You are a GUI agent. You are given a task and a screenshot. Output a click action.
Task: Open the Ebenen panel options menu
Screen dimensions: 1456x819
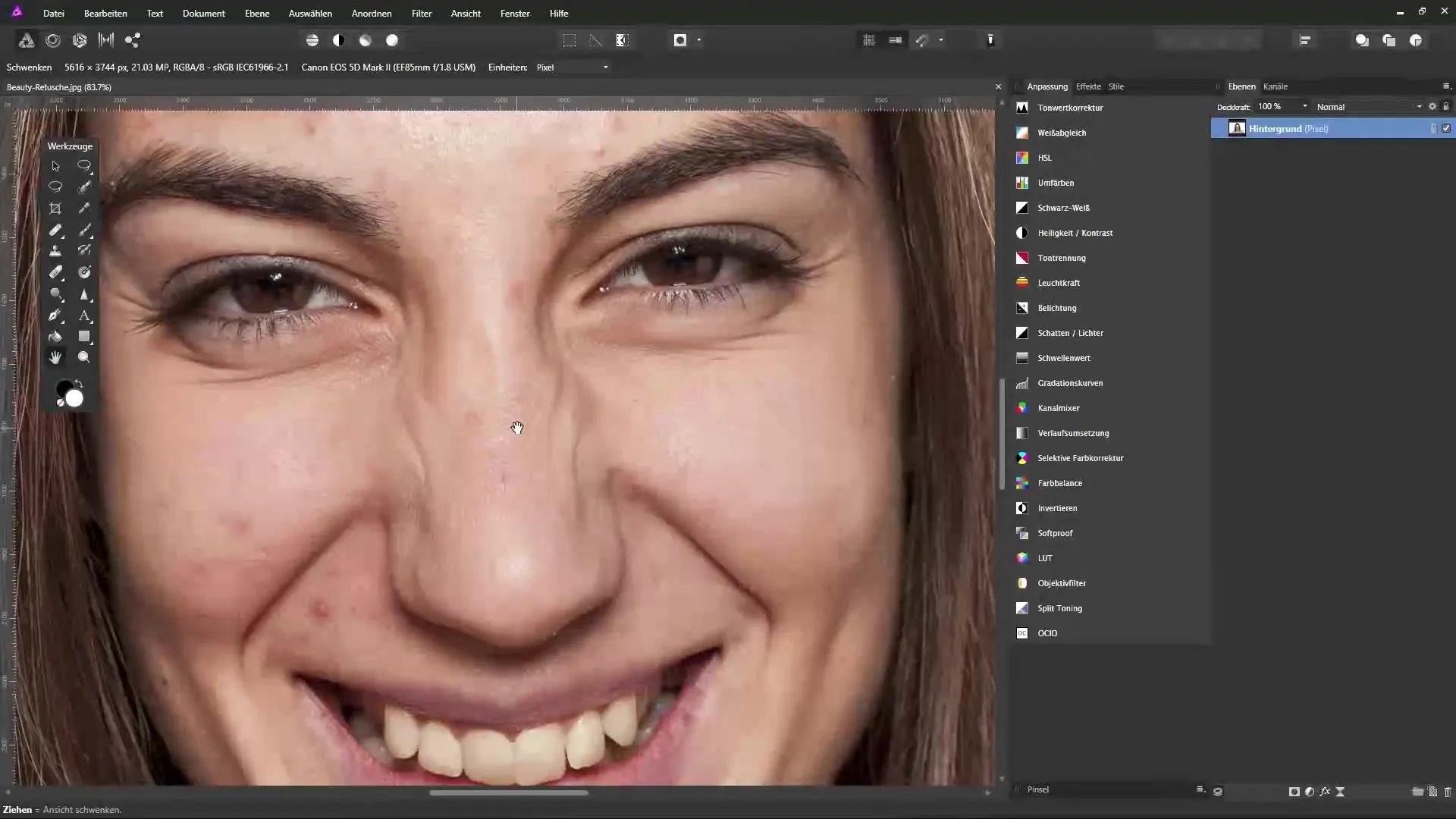(x=1446, y=86)
